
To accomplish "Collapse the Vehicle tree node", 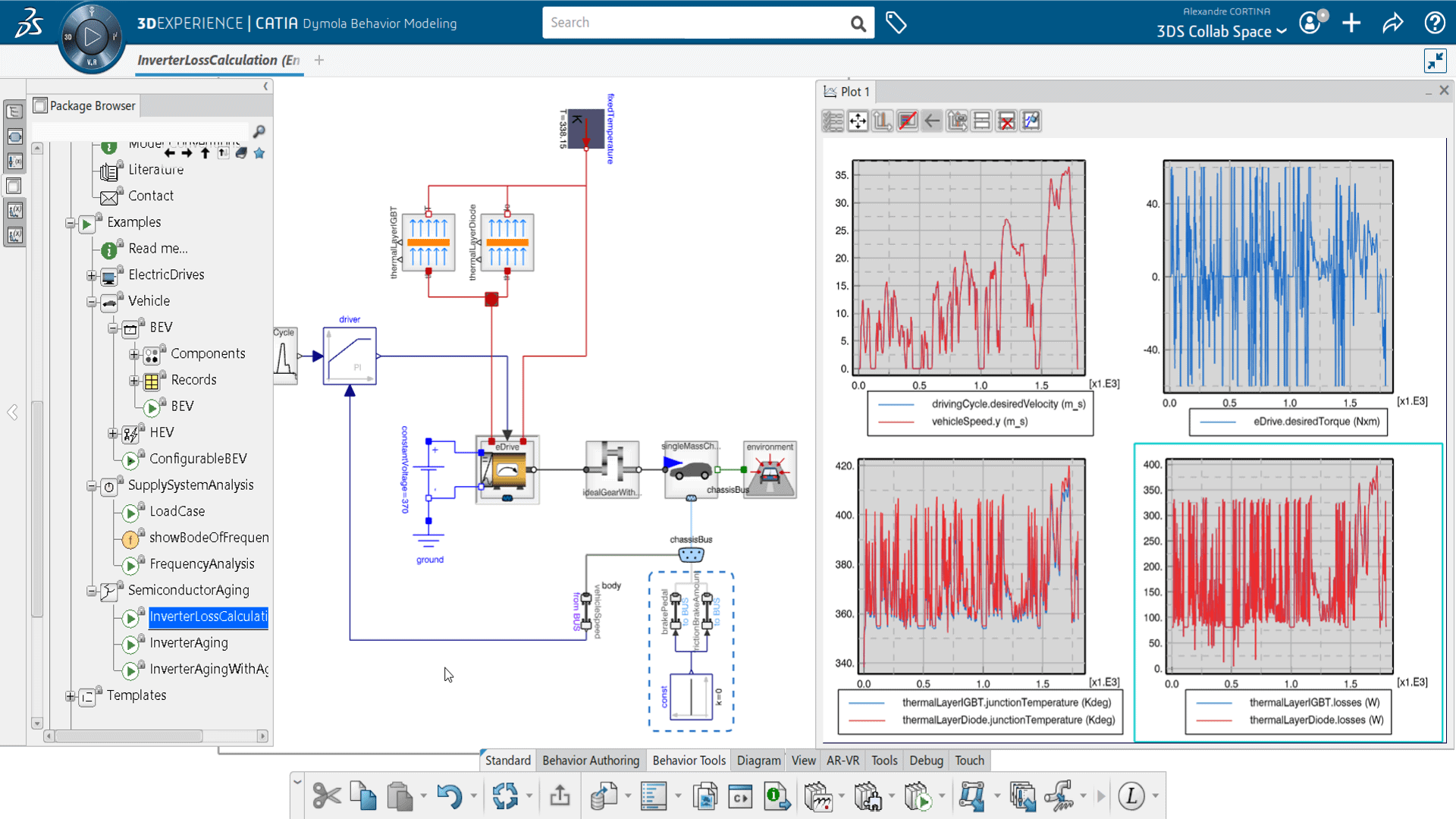I will [x=92, y=302].
